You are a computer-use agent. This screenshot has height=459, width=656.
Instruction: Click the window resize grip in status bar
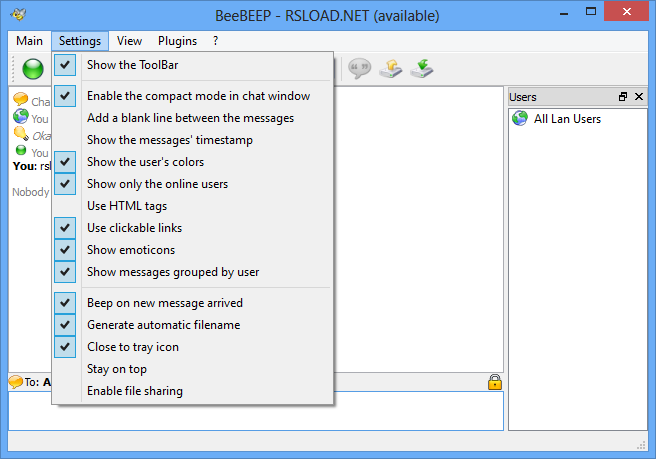coord(641,445)
